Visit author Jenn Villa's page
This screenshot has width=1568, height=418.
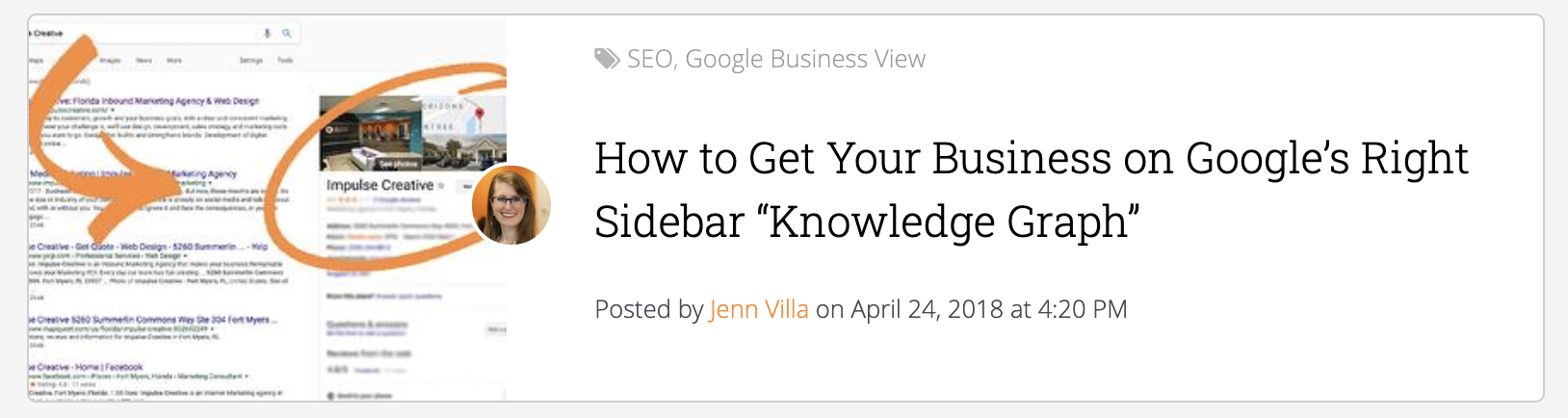coord(759,309)
